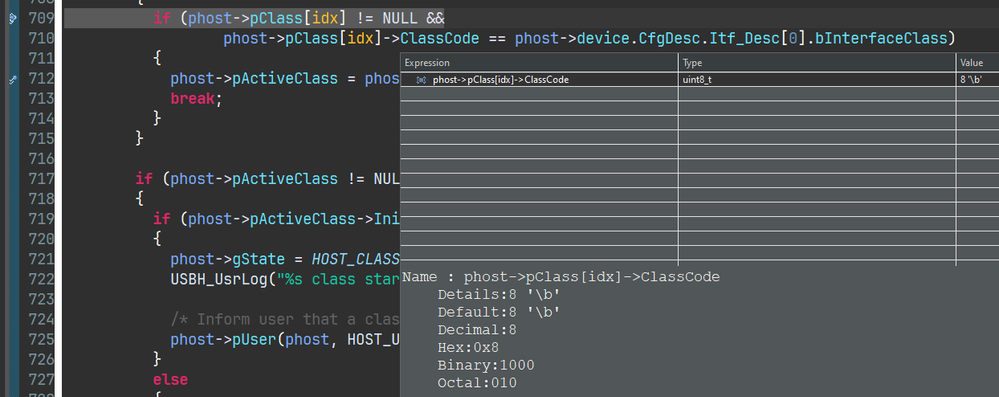
Task: Click 'gState' on line 721
Action: pos(259,259)
